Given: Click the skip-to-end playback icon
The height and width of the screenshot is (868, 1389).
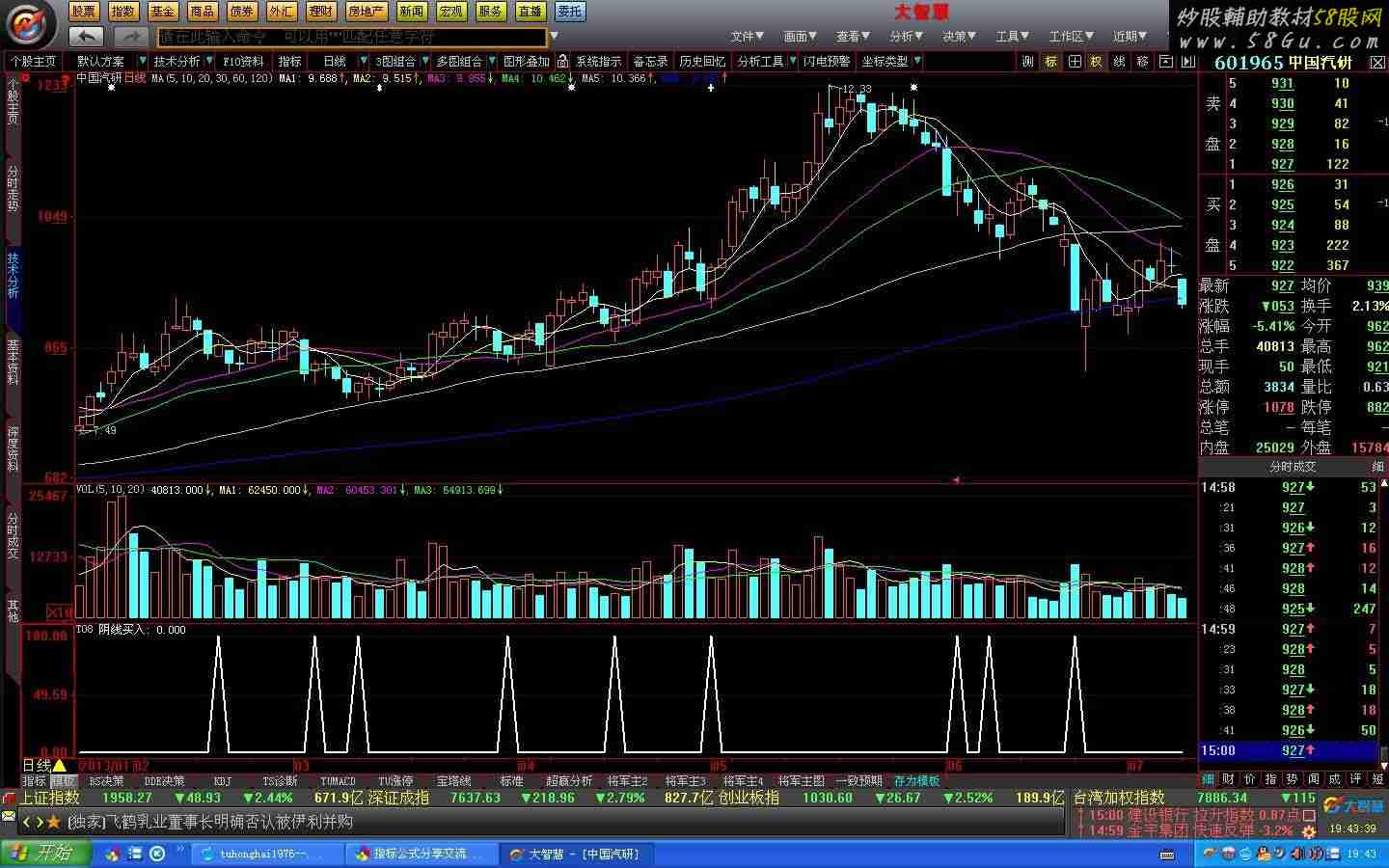Looking at the screenshot, I should click(1187, 61).
